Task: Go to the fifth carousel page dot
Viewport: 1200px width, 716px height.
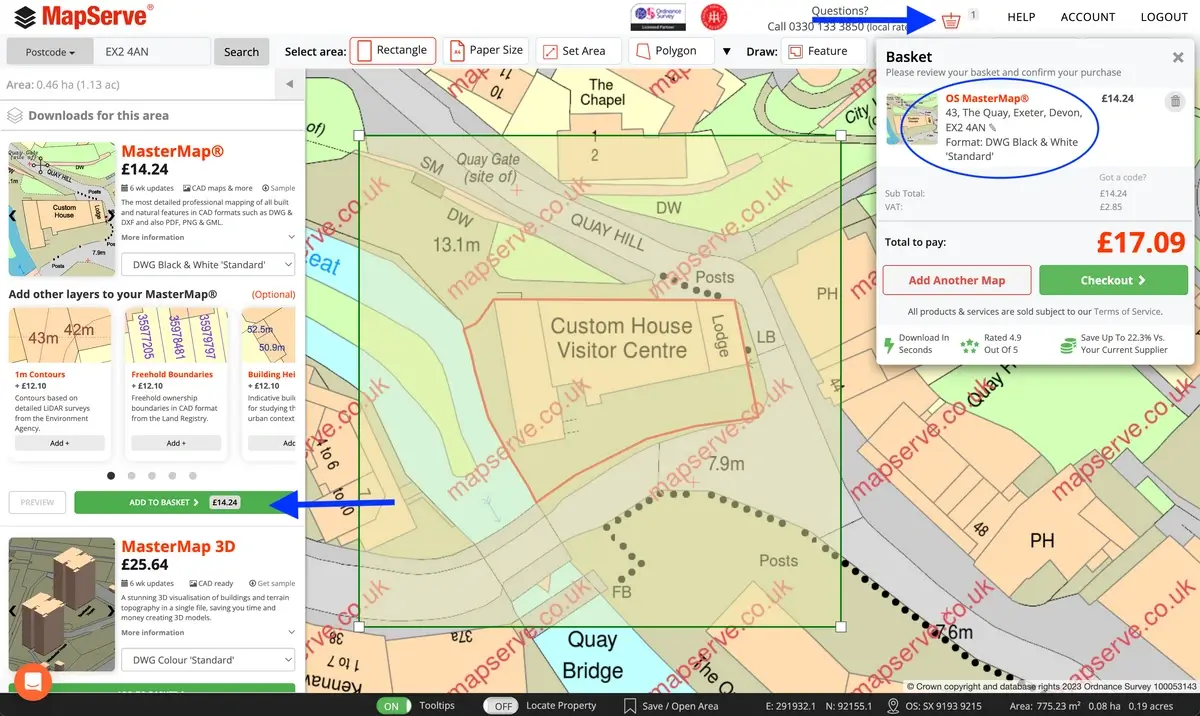Action: pyautogui.click(x=193, y=476)
